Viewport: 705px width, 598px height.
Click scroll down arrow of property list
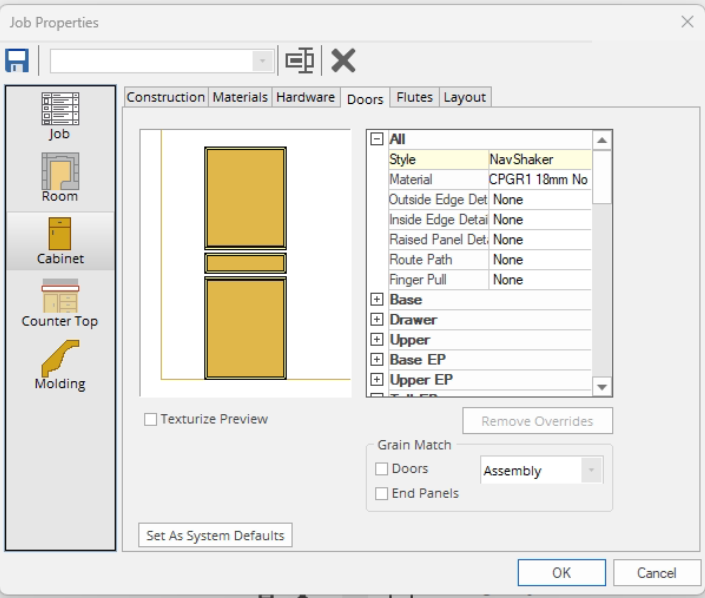tap(602, 386)
